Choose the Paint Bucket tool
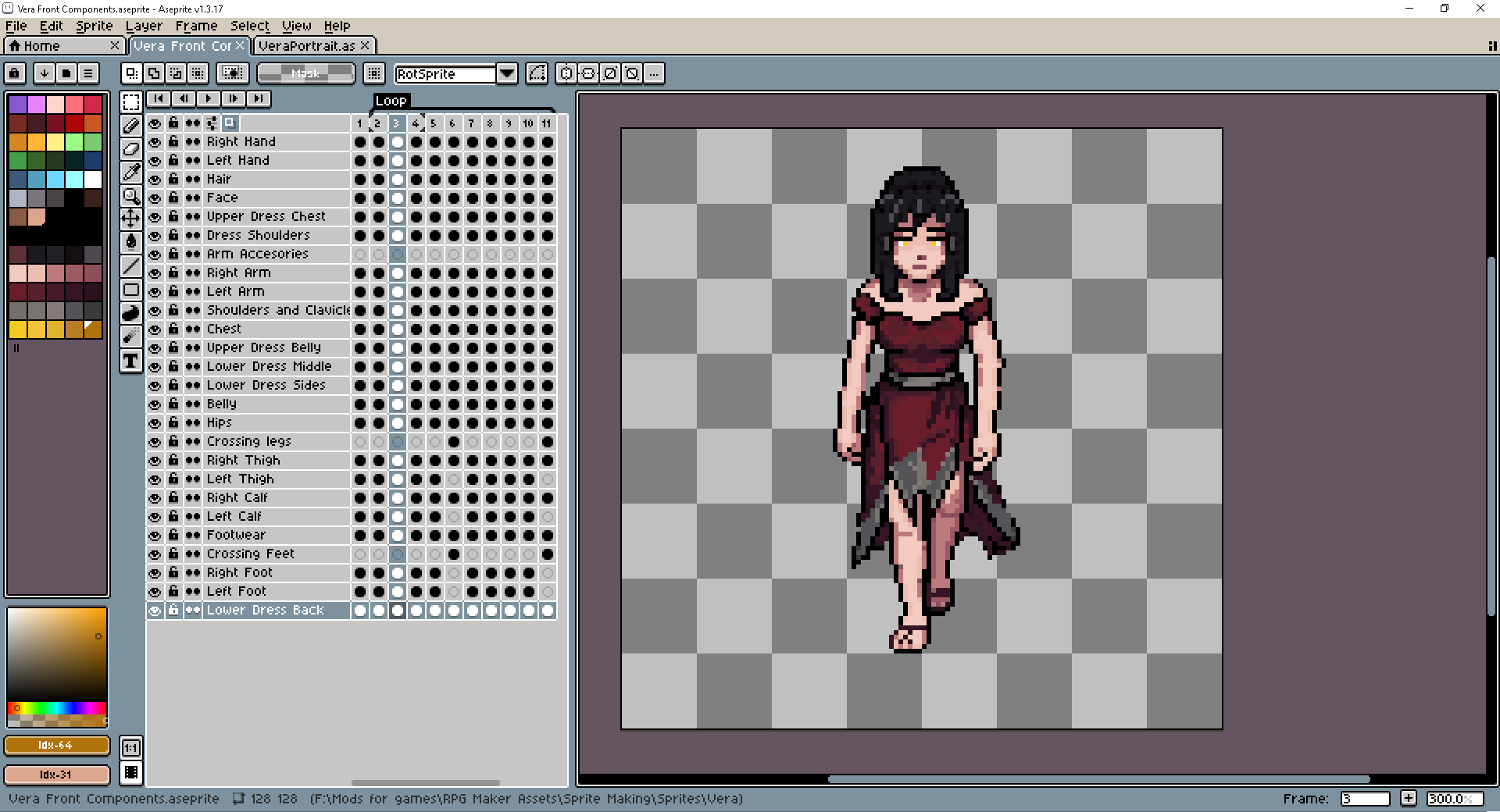The height and width of the screenshot is (812, 1500). [x=131, y=242]
